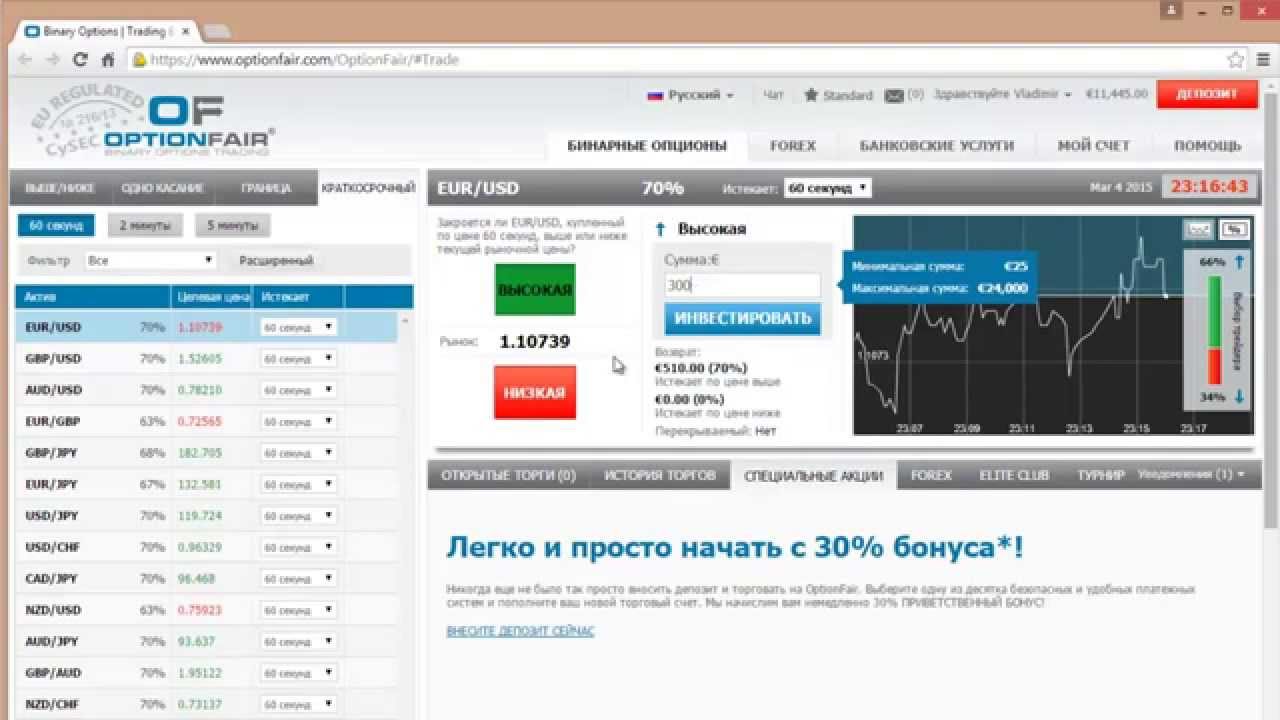Click the up arrow next to Высокая
The image size is (1280, 720).
click(660, 229)
